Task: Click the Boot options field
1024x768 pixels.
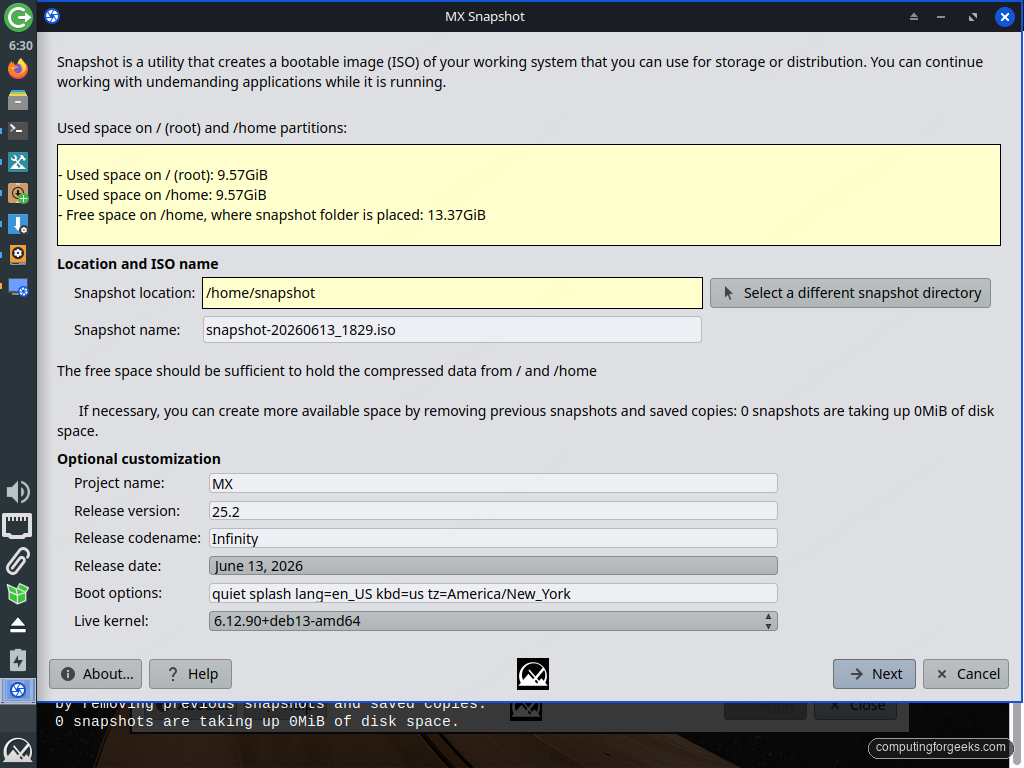Action: (x=493, y=593)
